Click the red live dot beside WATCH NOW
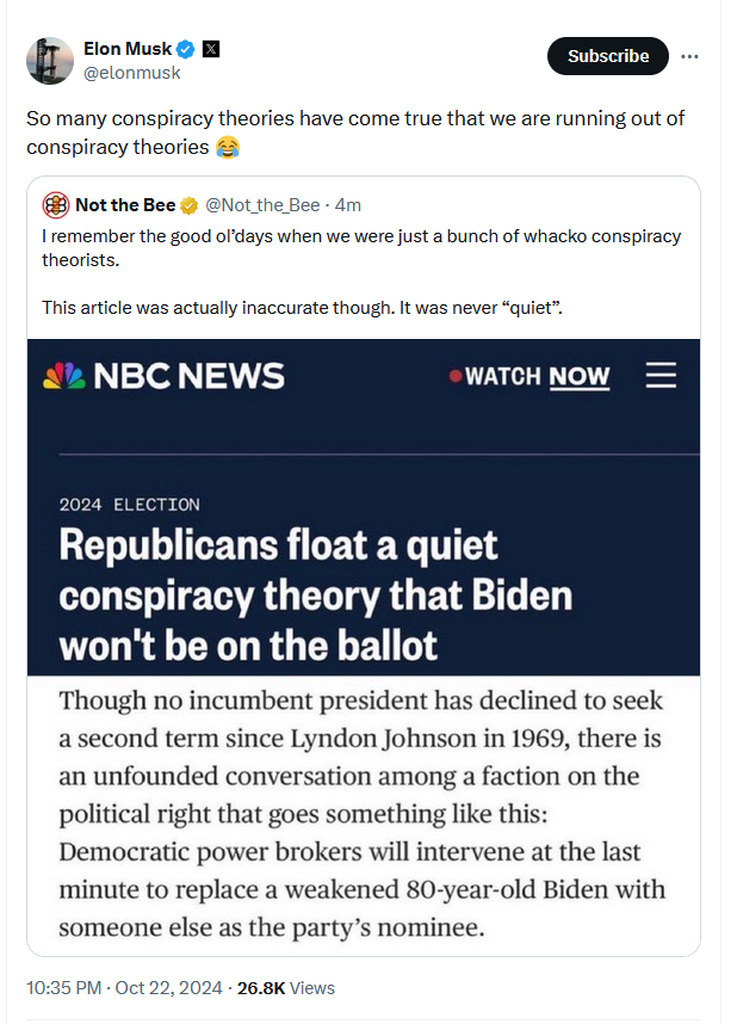The height and width of the screenshot is (1024, 737). point(456,377)
